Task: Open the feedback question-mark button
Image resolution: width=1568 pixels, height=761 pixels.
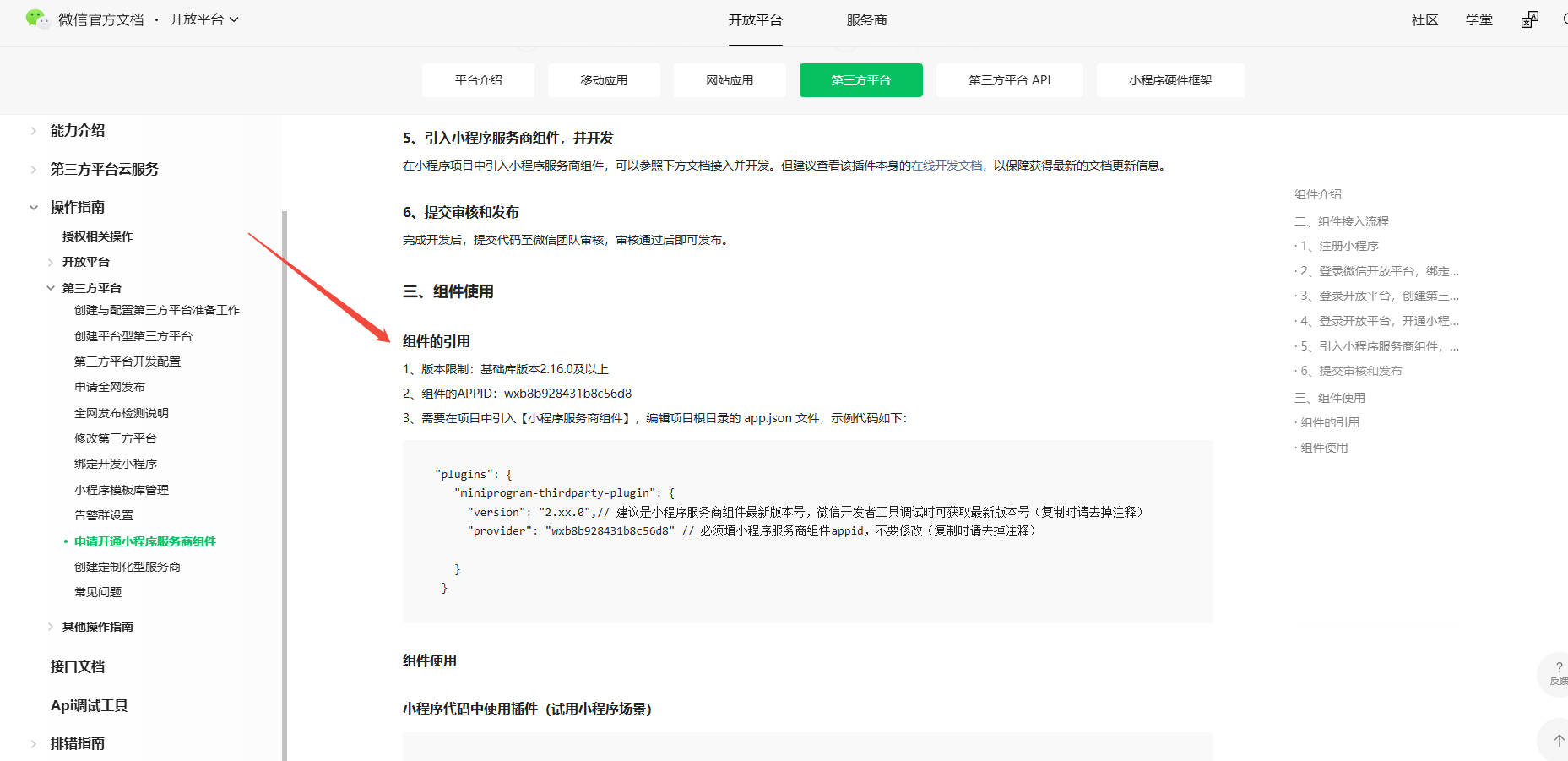Action: 1558,673
